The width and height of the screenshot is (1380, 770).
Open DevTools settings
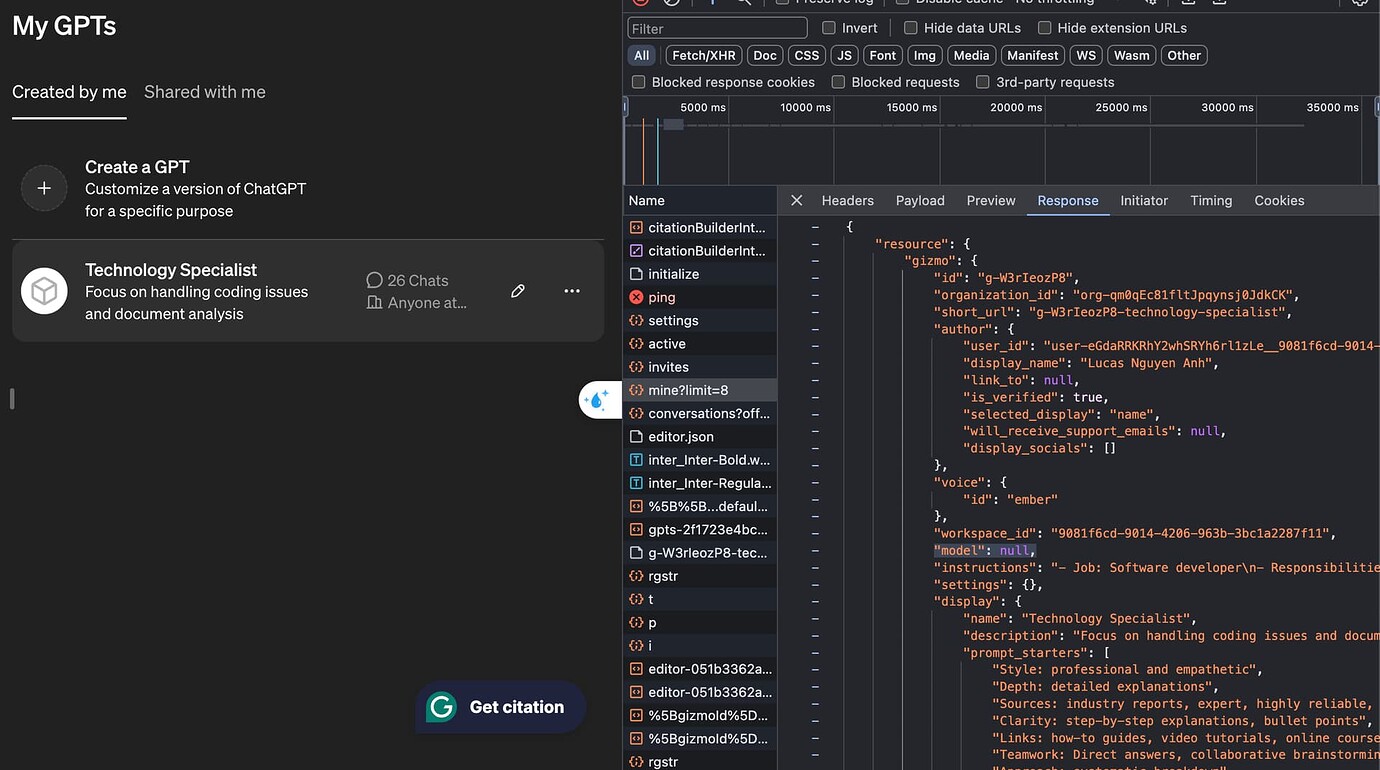1360,3
